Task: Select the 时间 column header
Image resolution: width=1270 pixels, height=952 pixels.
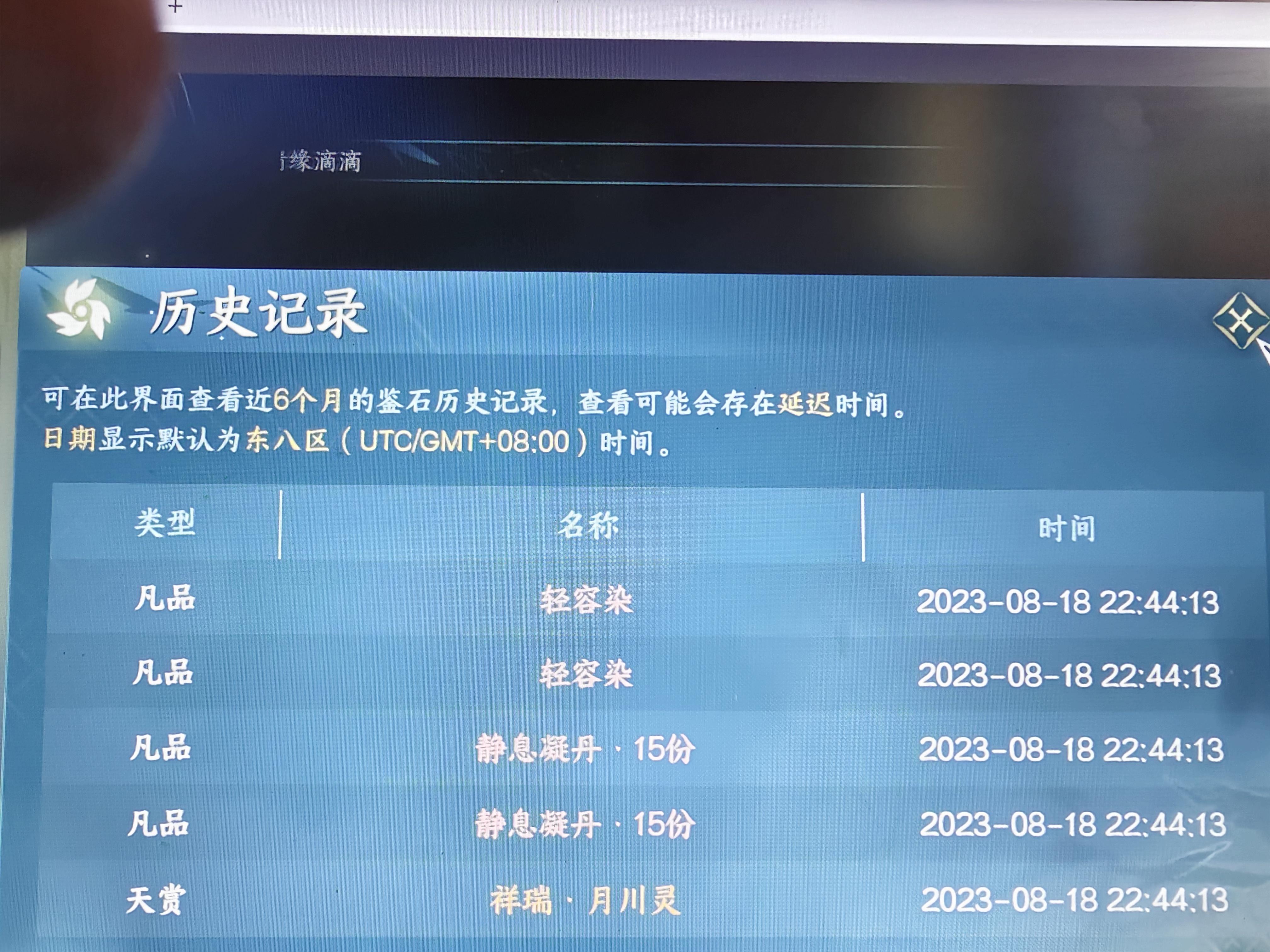Action: point(1067,528)
